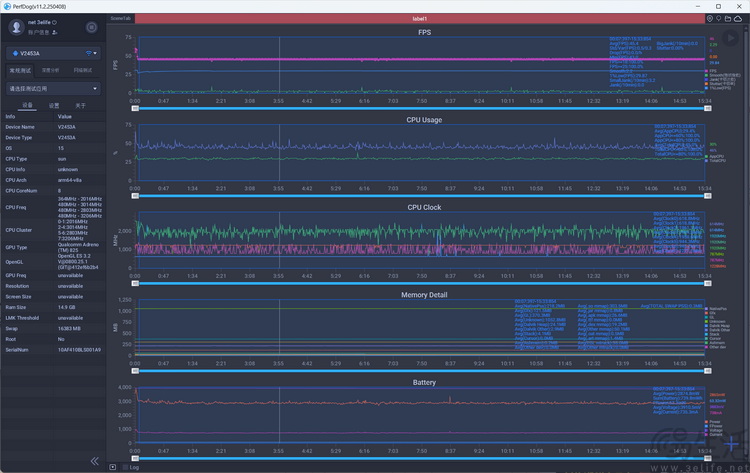Toggle Smooth legend series in FPS chart

[722, 75]
